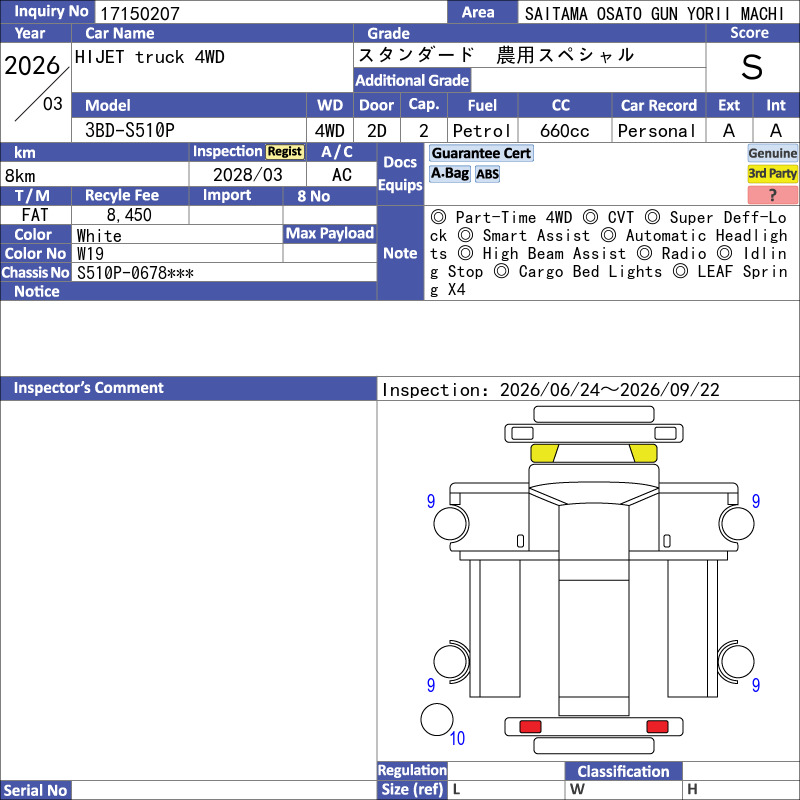Screen dimensions: 800x800
Task: Click the Guarantee Cert badge
Action: [481, 153]
